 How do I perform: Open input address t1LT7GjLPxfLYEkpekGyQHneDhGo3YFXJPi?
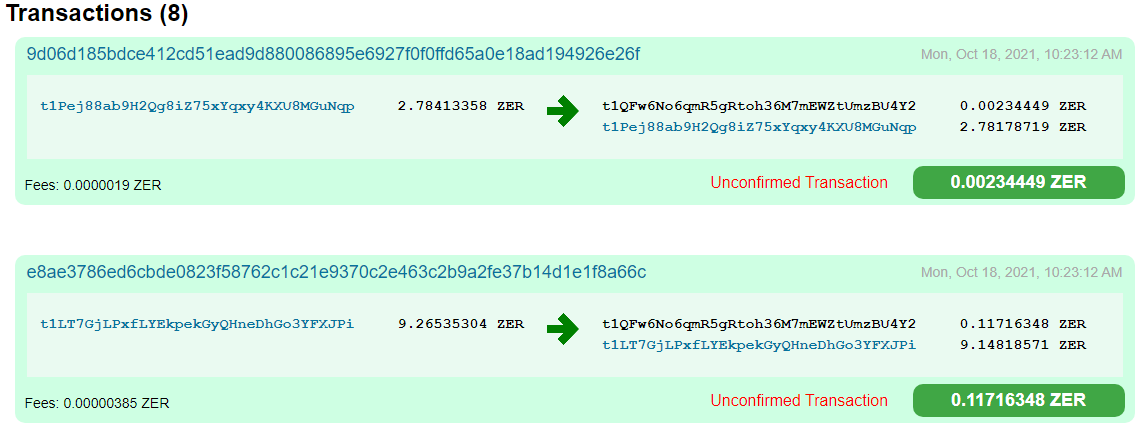tap(197, 324)
